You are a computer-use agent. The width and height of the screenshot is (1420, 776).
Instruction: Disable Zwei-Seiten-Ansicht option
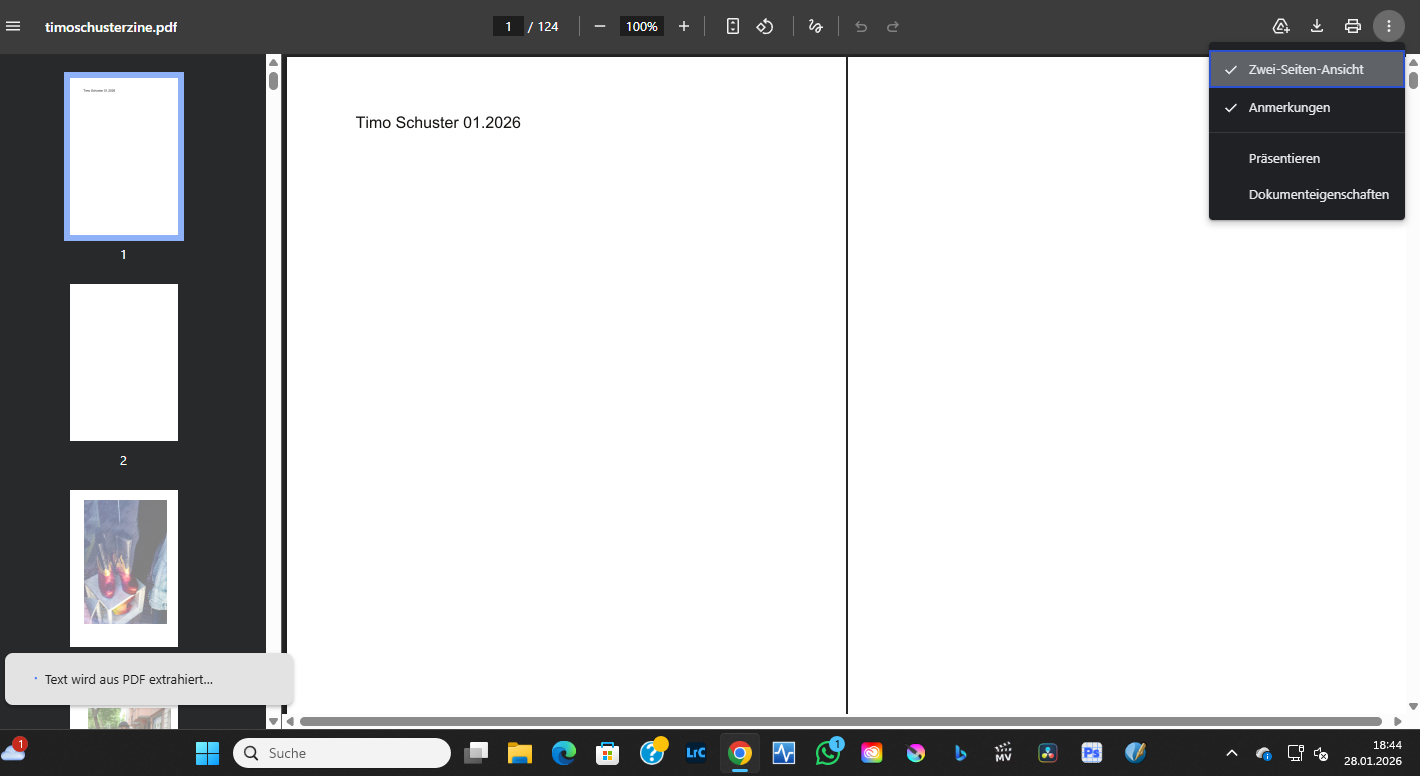1306,70
